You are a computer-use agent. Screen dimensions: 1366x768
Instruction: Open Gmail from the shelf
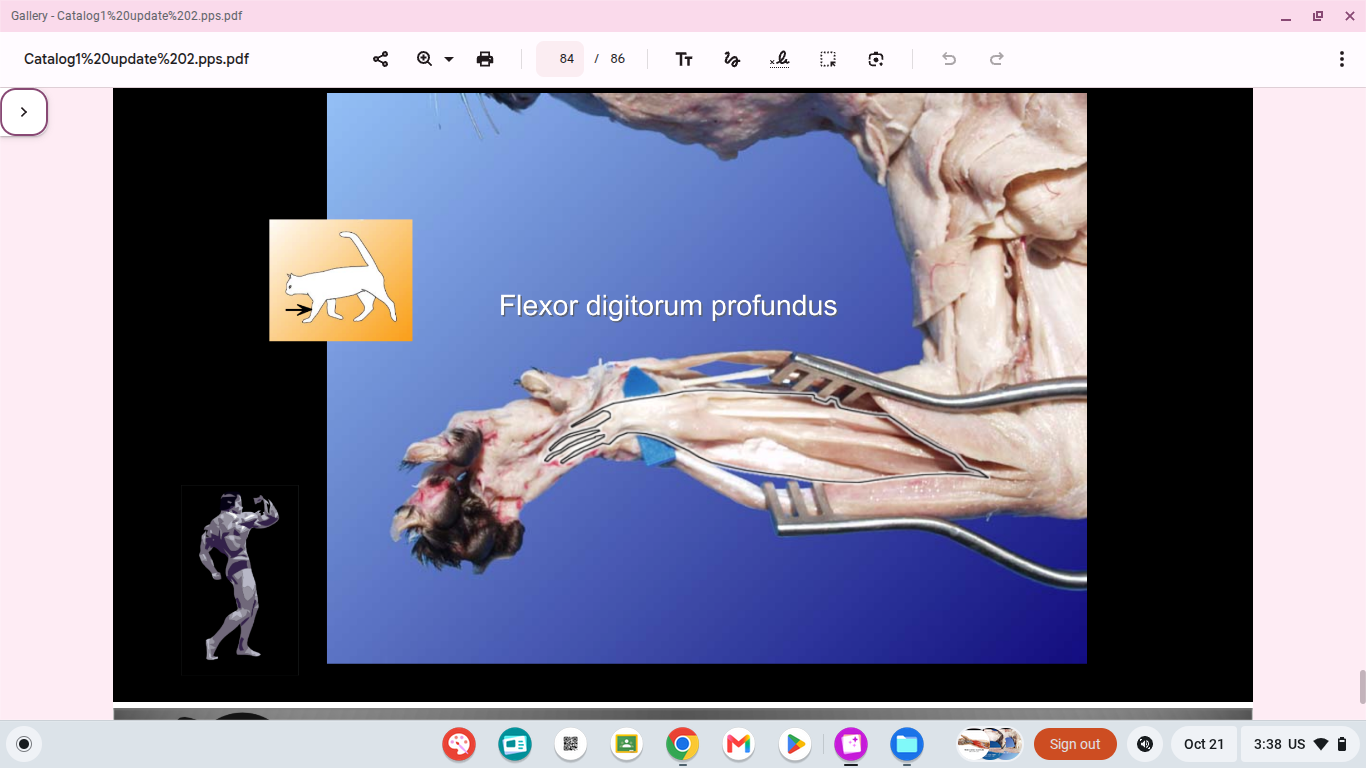739,744
